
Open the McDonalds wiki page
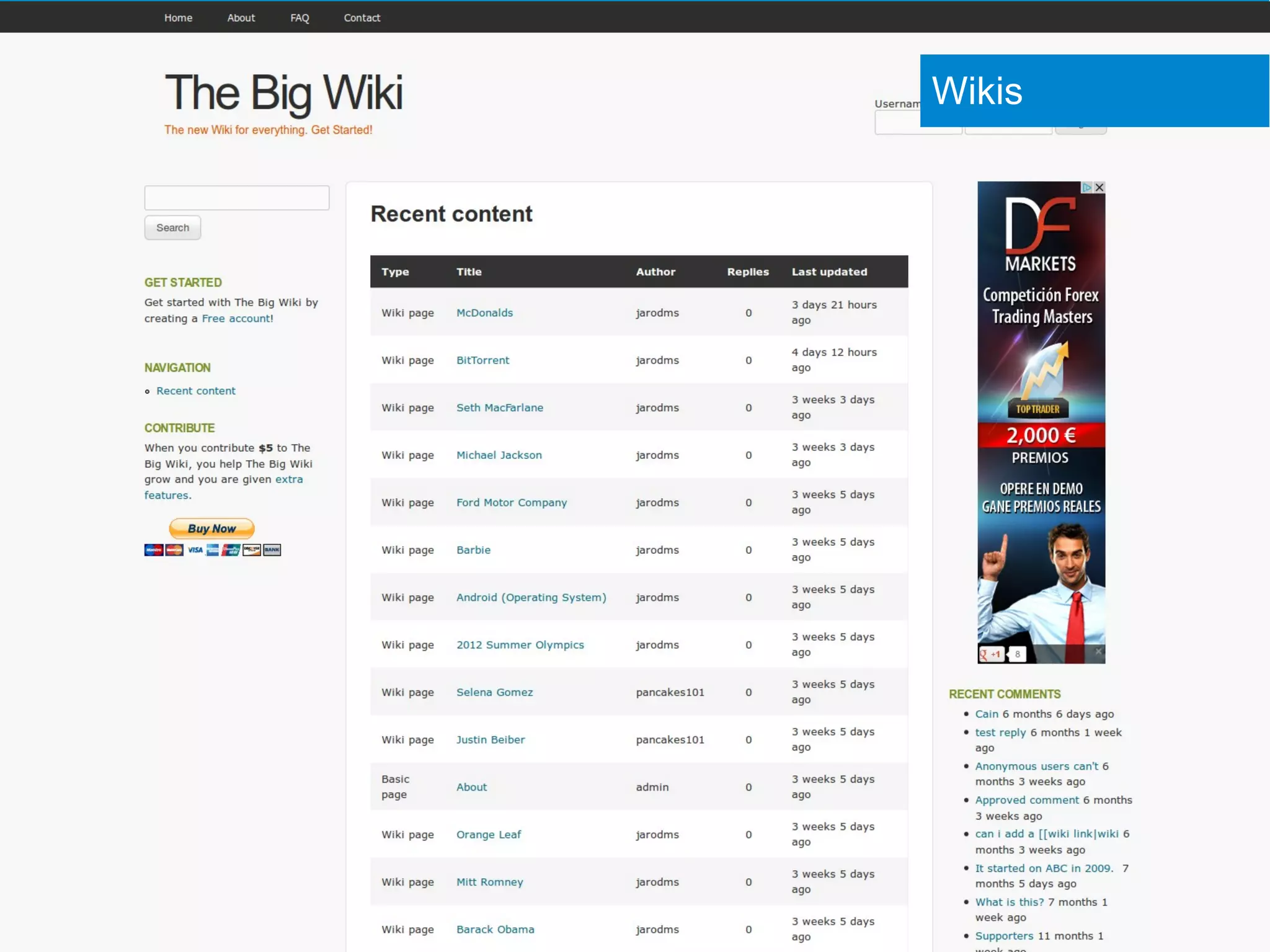[x=484, y=313]
